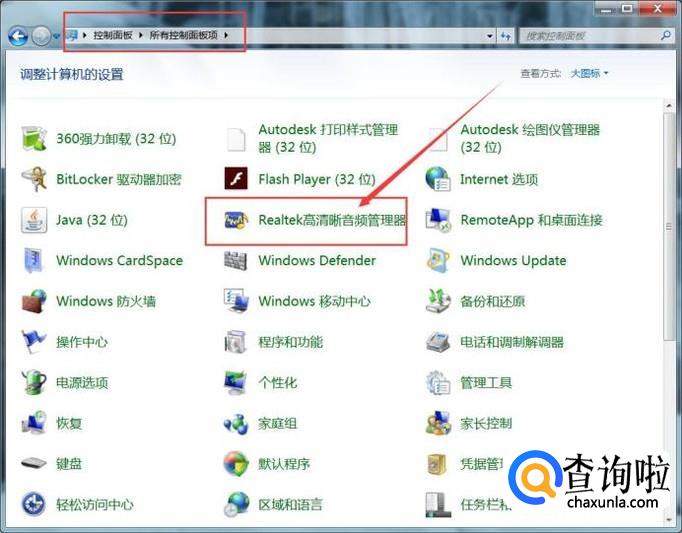Open the Windows 防火墙 text link
The height and width of the screenshot is (533, 682).
(x=106, y=301)
